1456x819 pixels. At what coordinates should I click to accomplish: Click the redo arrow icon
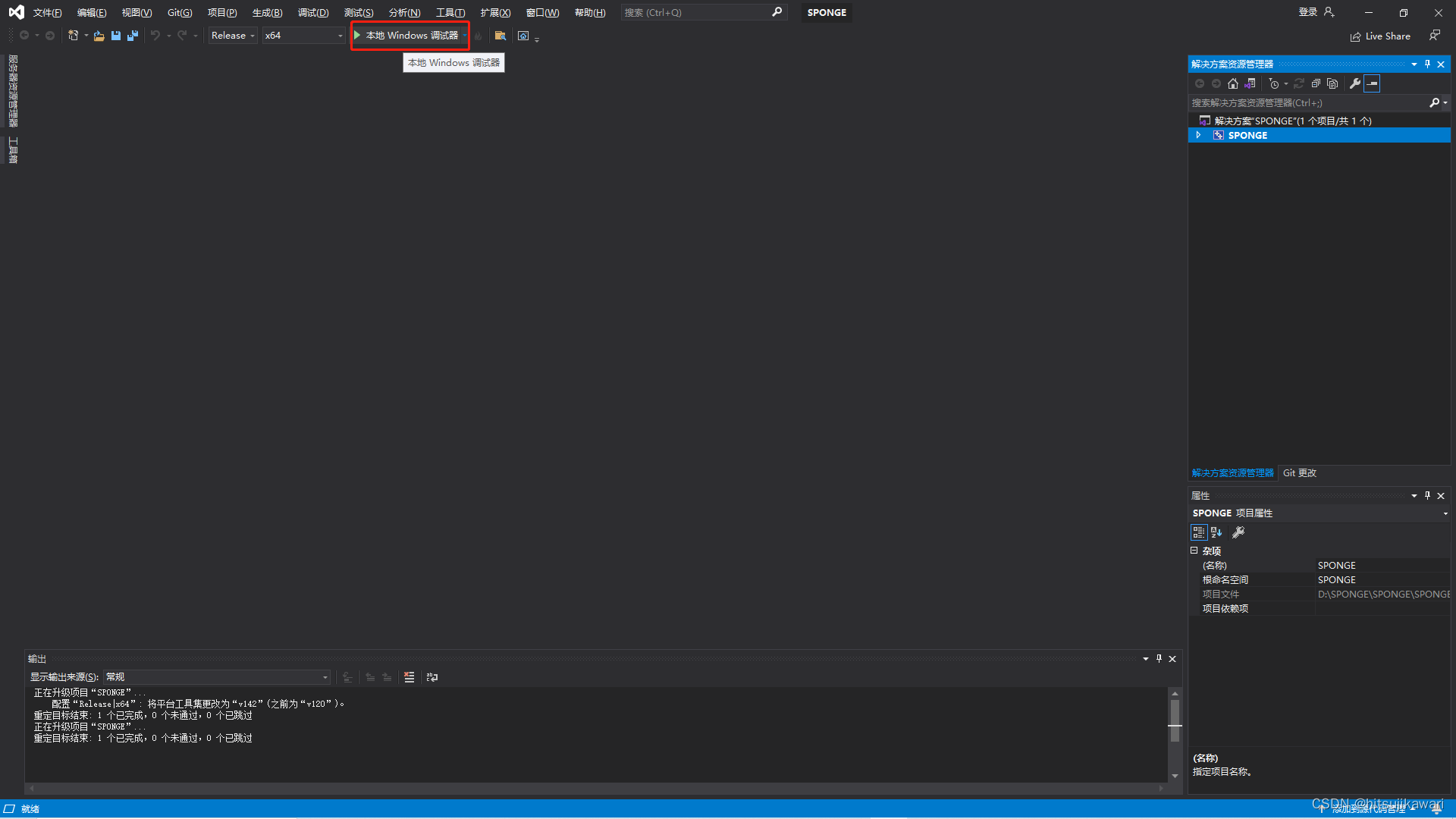point(182,36)
